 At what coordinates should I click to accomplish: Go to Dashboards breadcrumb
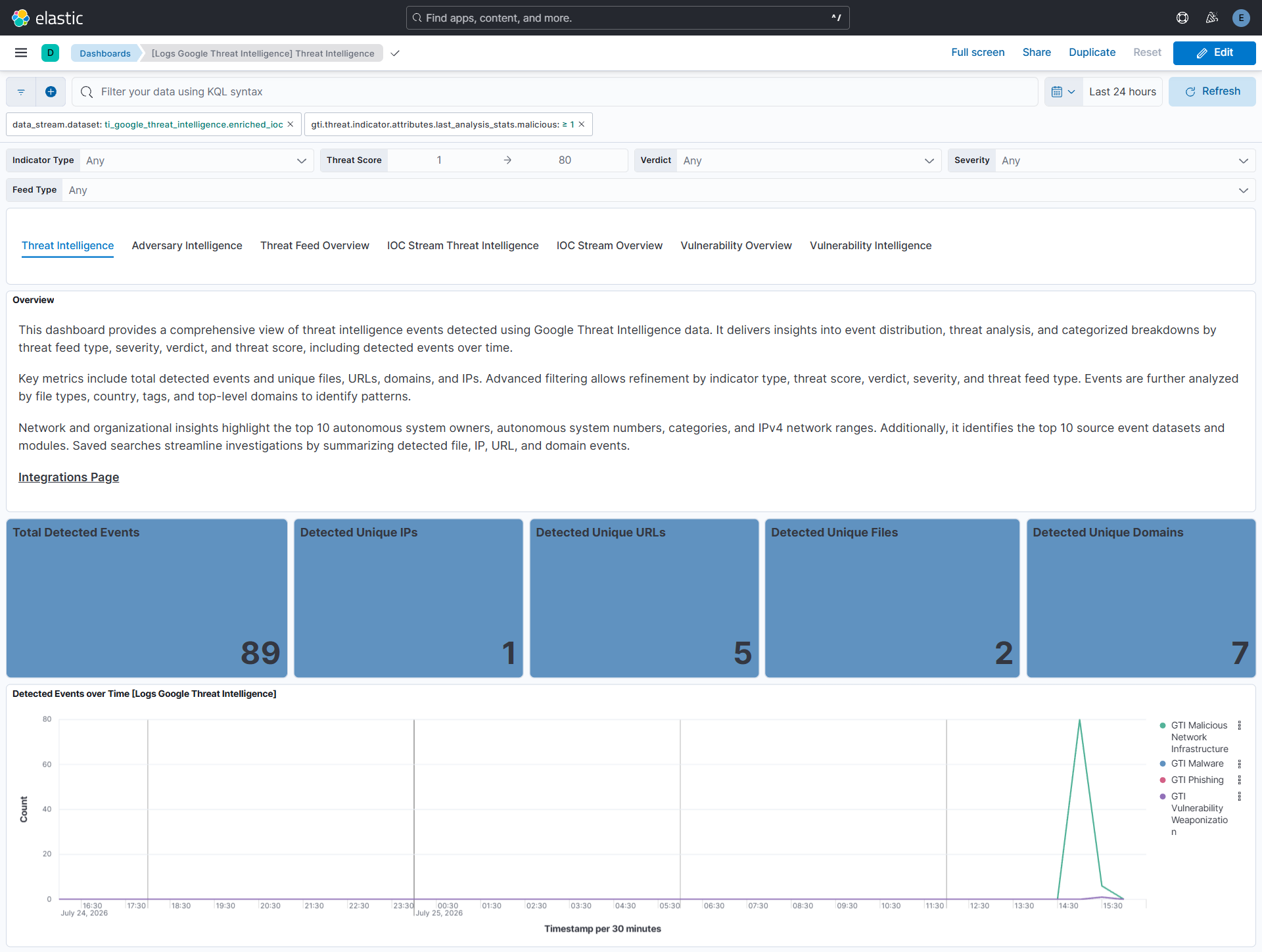point(105,53)
